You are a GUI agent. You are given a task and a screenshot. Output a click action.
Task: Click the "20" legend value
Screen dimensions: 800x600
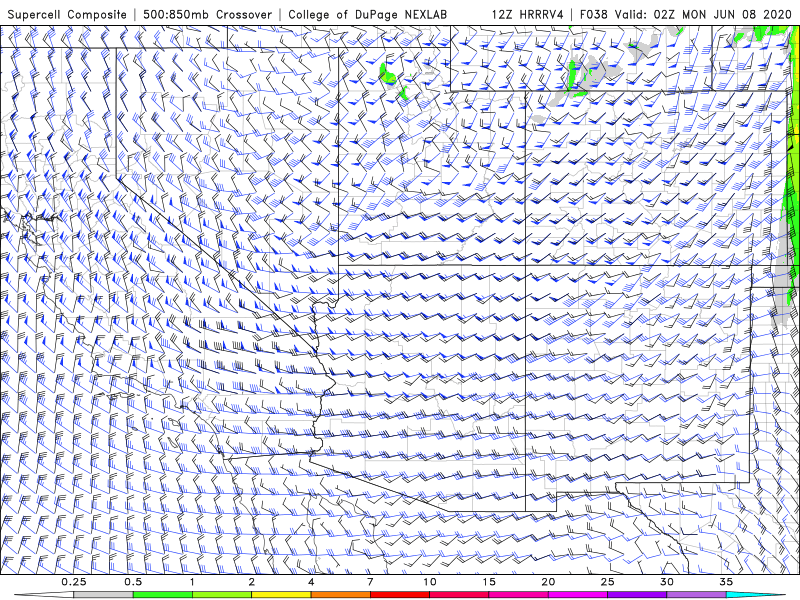point(548,582)
